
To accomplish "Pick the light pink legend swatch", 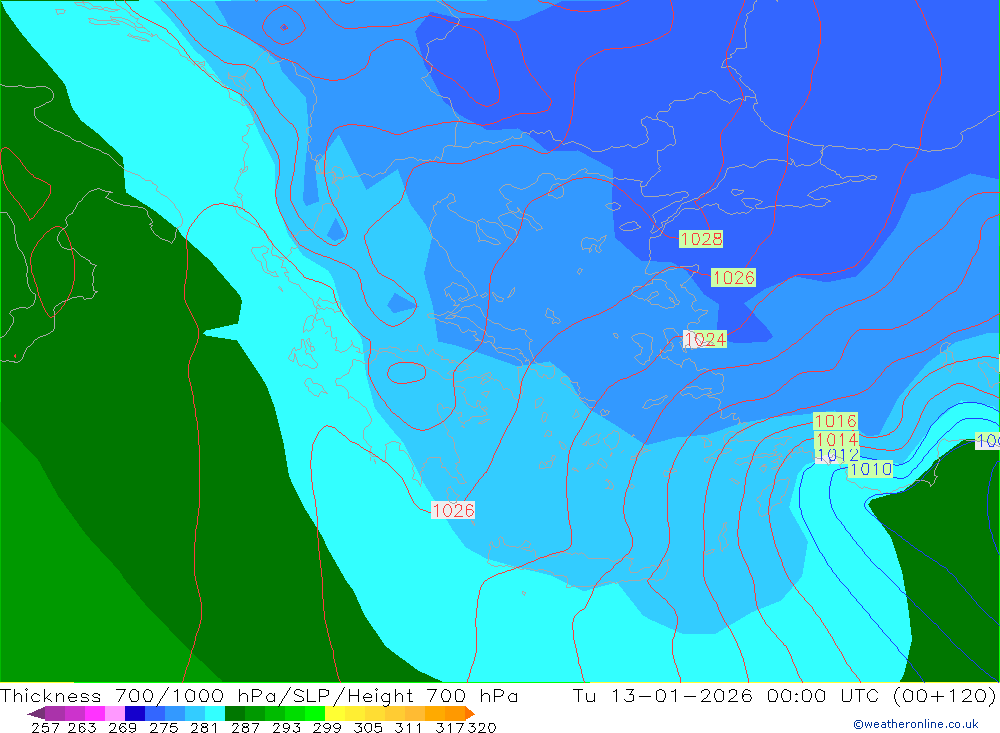I will tap(115, 713).
